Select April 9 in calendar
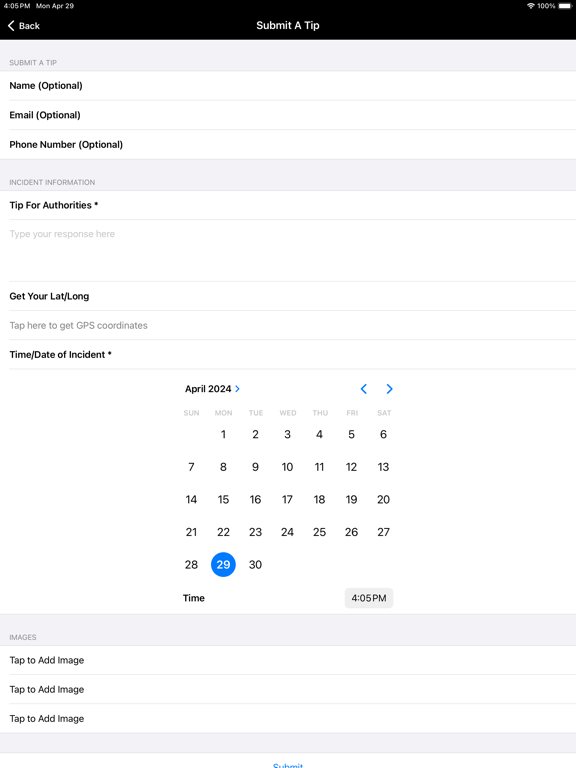Viewport: 576px width, 768px height. click(x=255, y=467)
